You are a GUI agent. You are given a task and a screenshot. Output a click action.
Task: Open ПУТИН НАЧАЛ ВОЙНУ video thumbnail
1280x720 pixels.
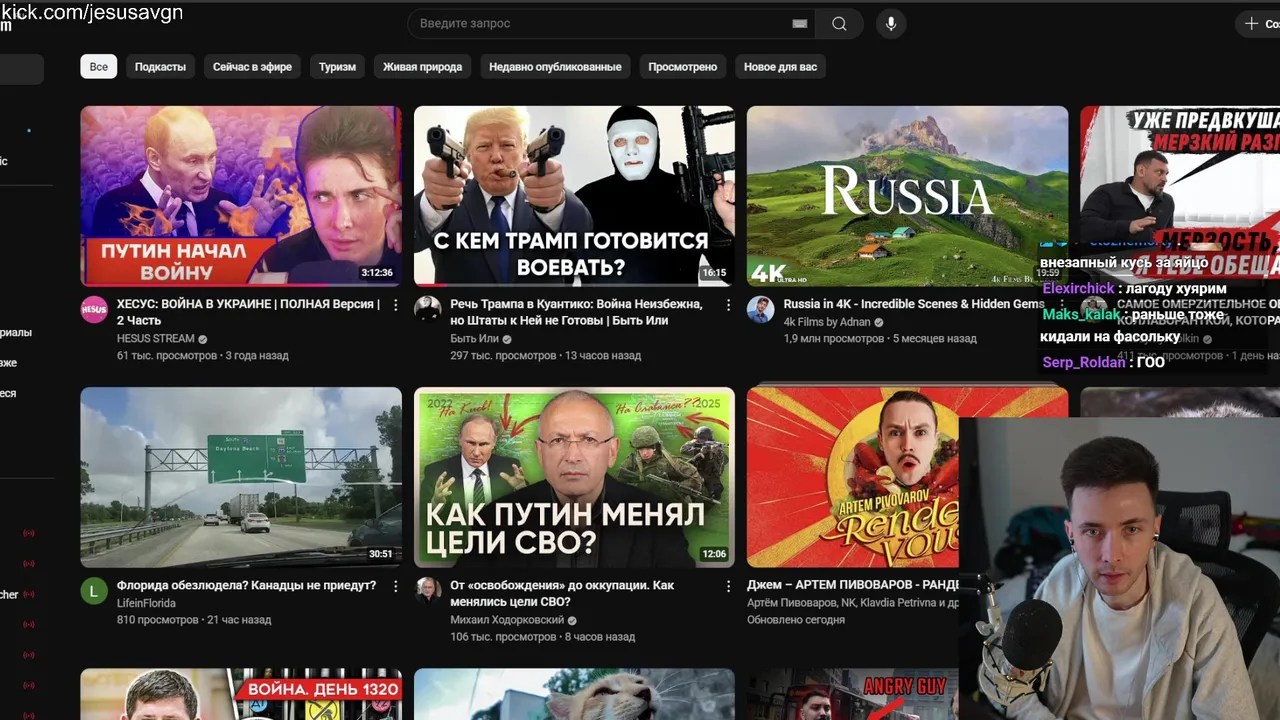pyautogui.click(x=241, y=196)
